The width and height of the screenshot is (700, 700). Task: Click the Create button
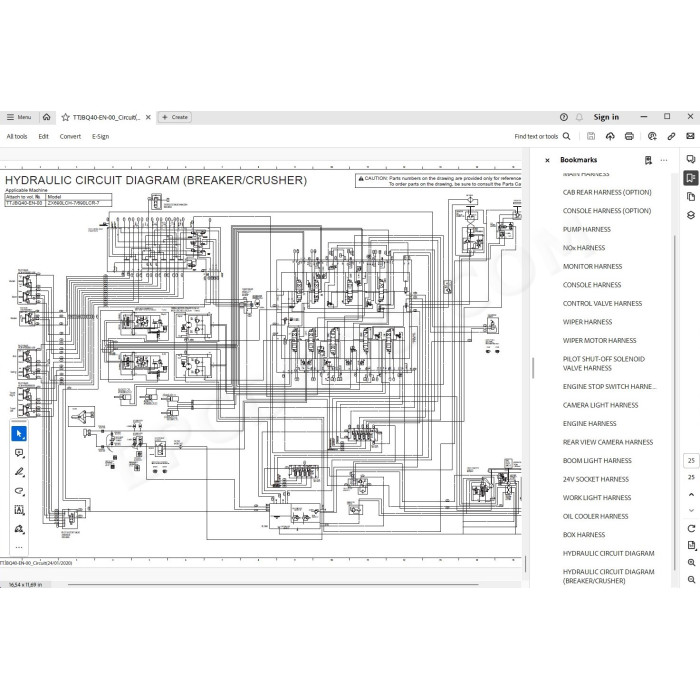coord(175,117)
